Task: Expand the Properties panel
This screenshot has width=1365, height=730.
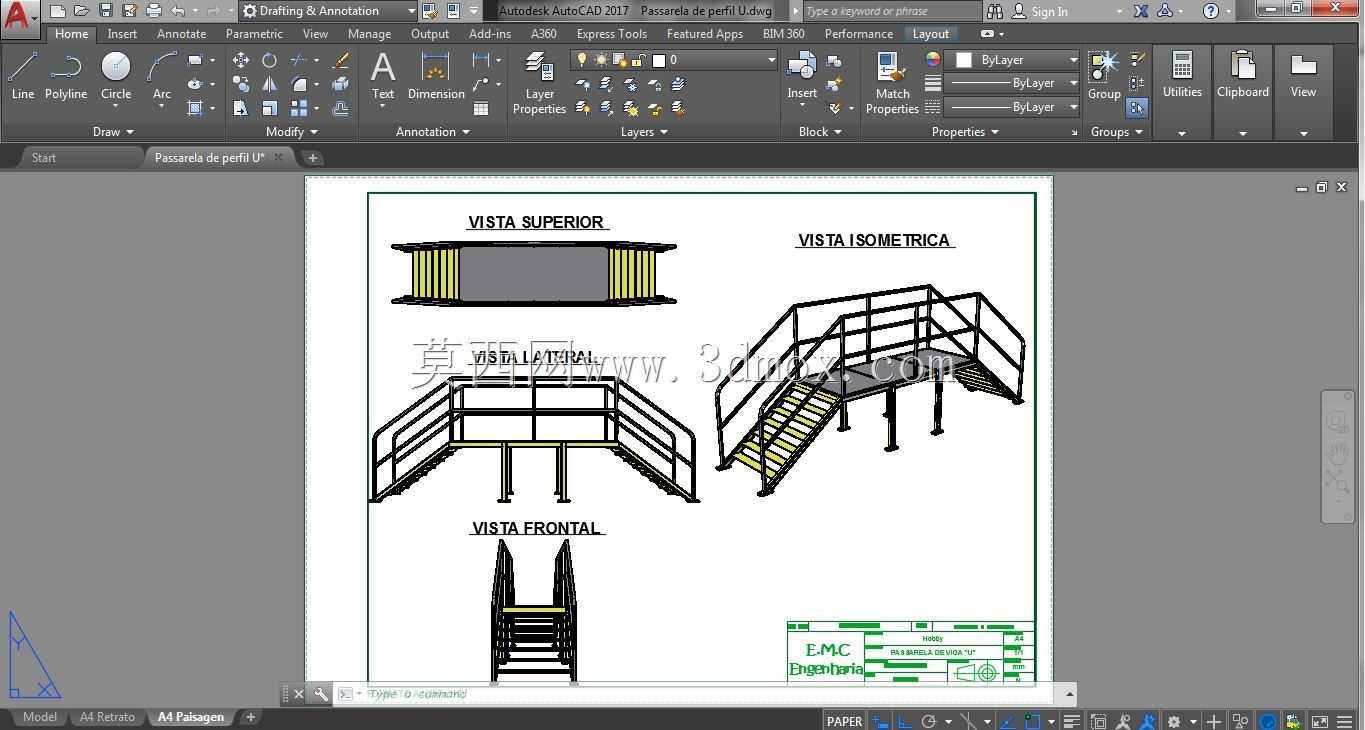Action: [x=965, y=131]
